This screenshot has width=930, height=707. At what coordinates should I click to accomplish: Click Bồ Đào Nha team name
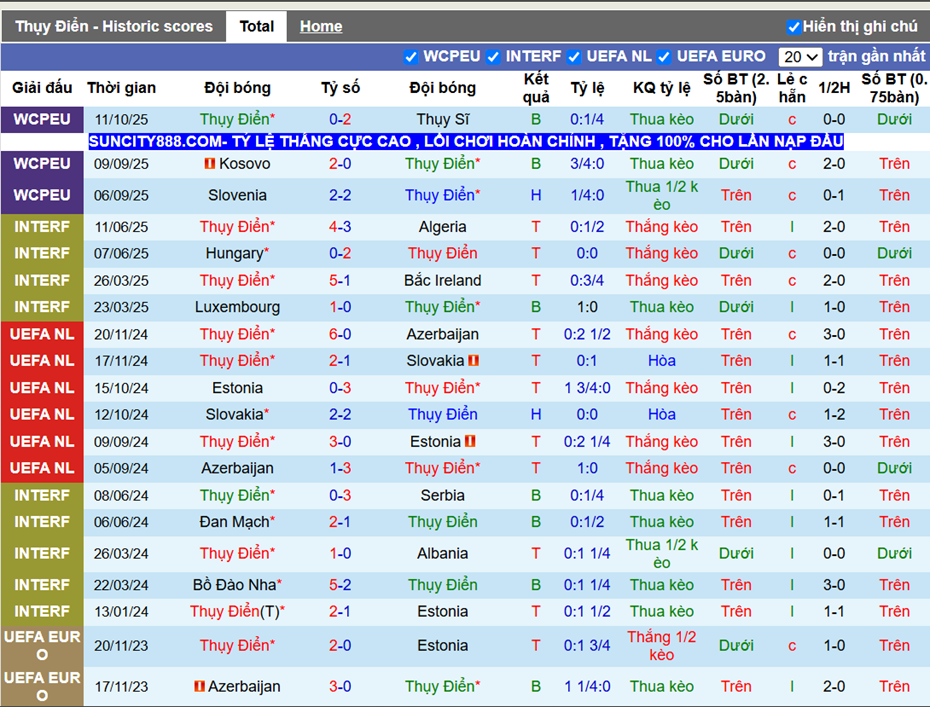pos(237,585)
